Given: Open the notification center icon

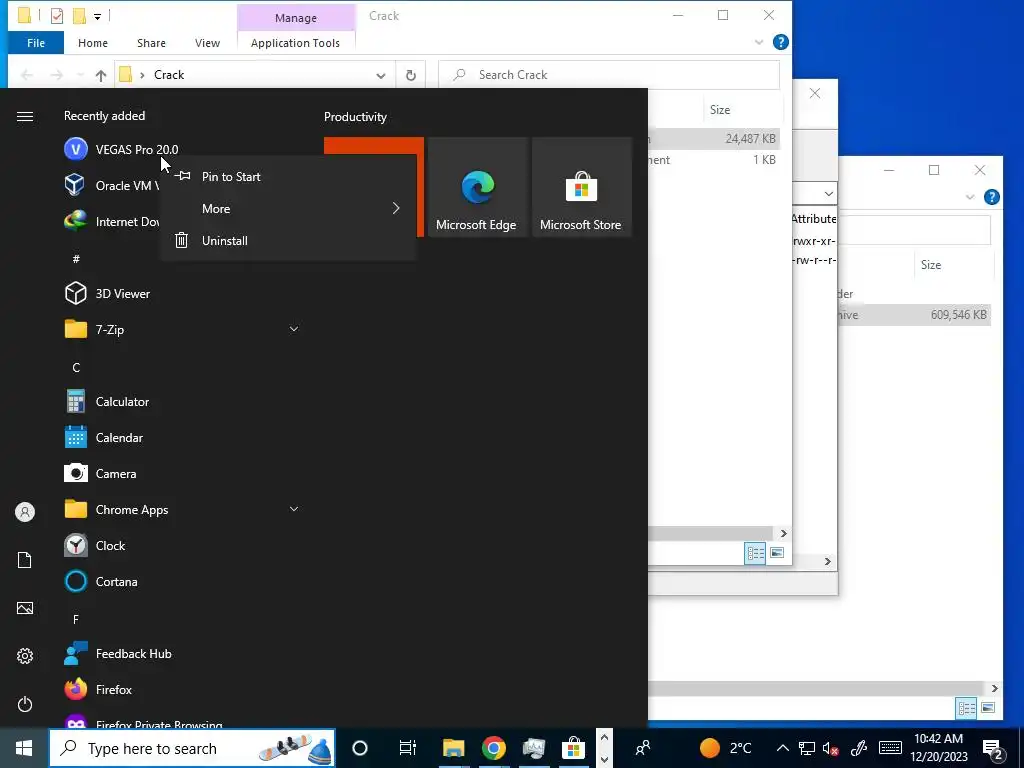Looking at the screenshot, I should click(x=993, y=749).
